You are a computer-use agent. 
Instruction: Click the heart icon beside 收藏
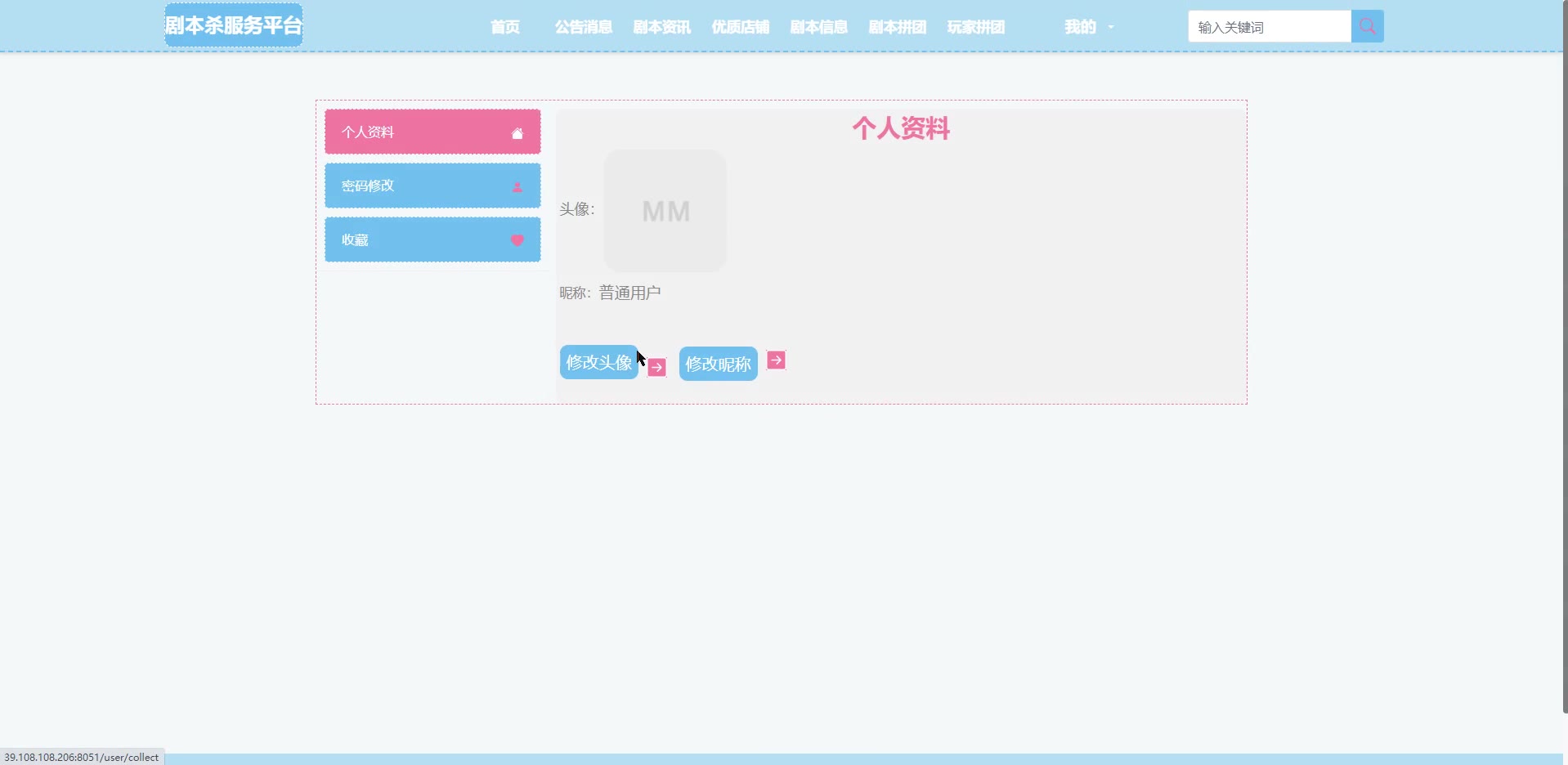click(517, 240)
